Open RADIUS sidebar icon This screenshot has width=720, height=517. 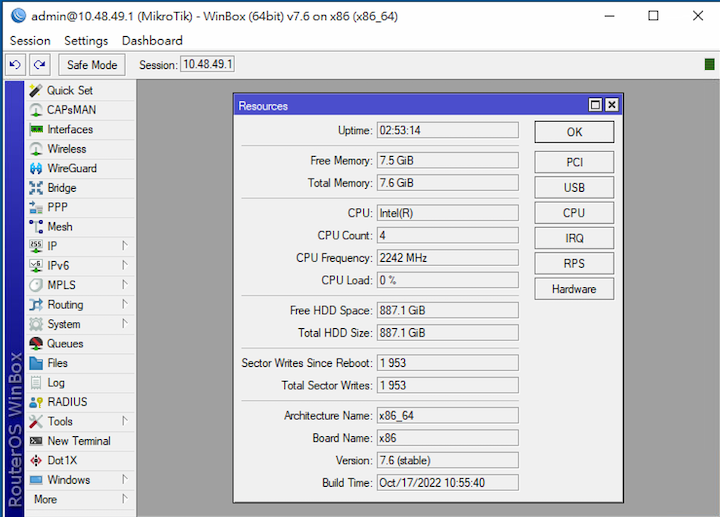[36, 402]
